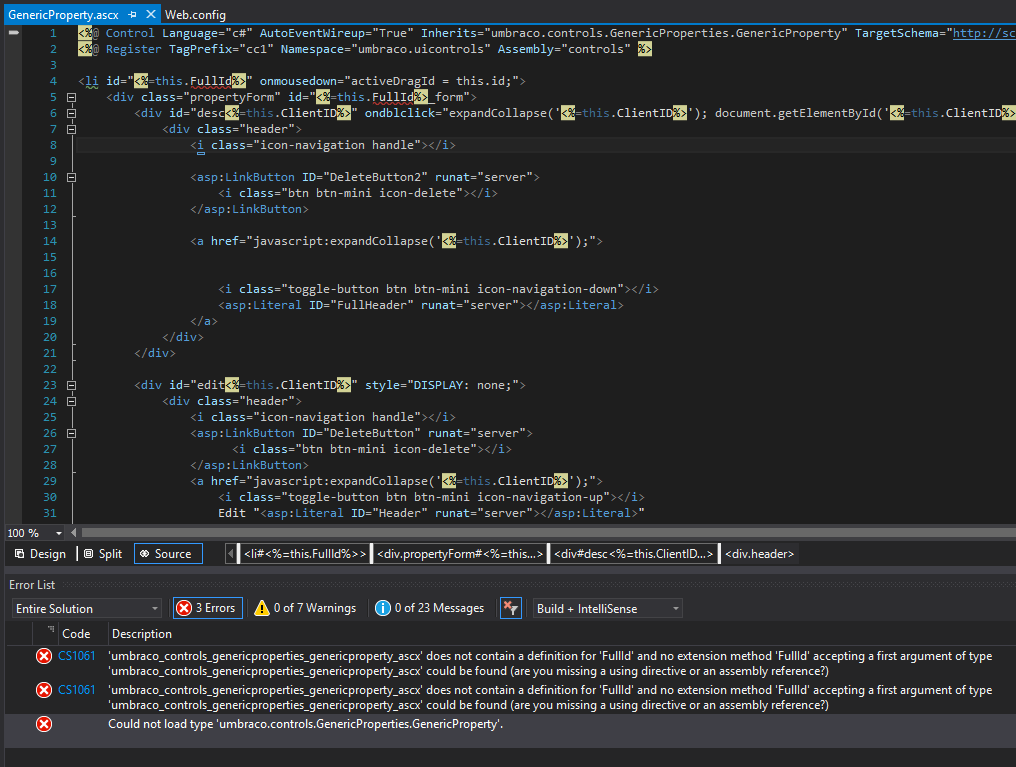This screenshot has height=767, width=1016.
Task: Open the second CS1061 error code link
Action: (76, 690)
